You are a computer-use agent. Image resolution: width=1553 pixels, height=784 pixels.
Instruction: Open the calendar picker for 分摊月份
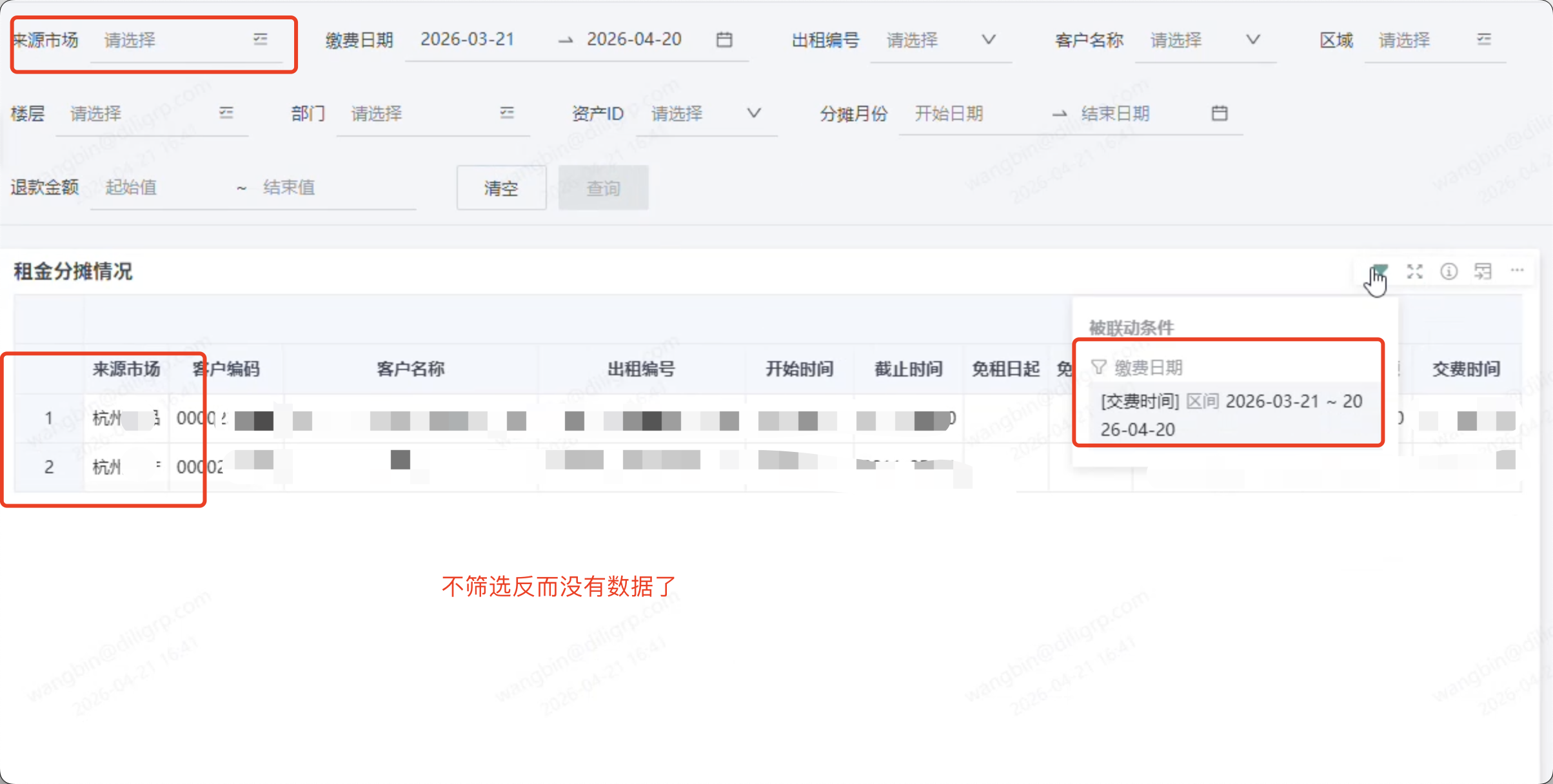coord(1220,113)
